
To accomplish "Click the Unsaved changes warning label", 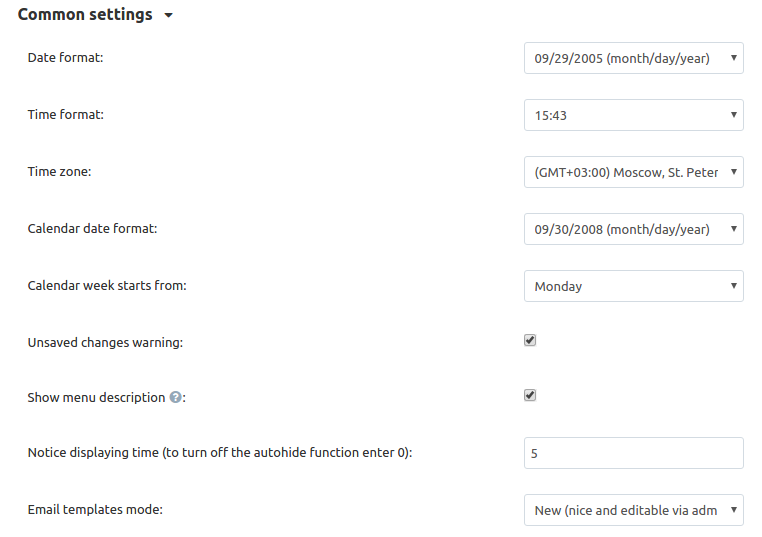I will tap(105, 343).
